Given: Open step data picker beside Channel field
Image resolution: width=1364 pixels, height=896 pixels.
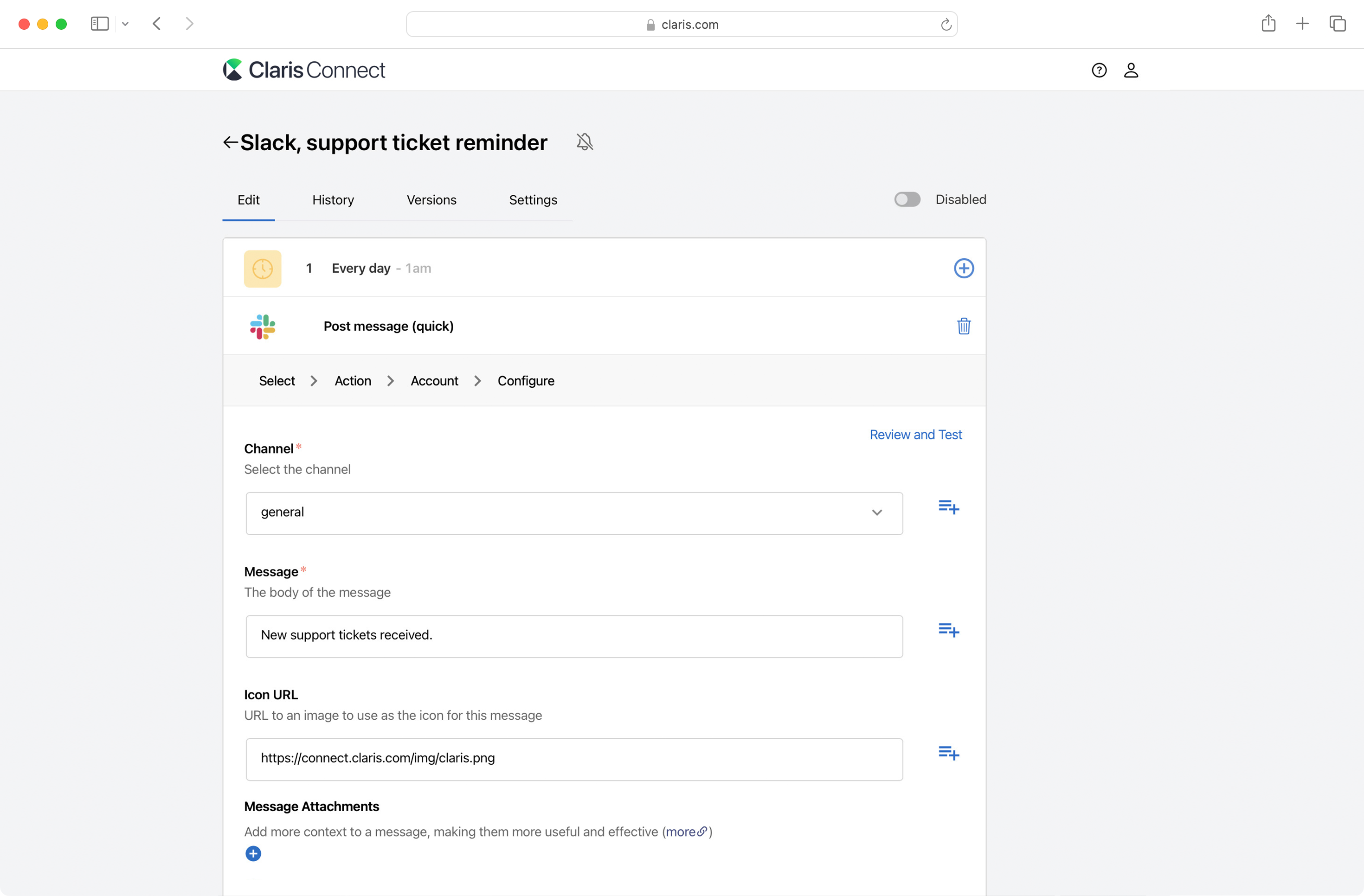Looking at the screenshot, I should [948, 507].
